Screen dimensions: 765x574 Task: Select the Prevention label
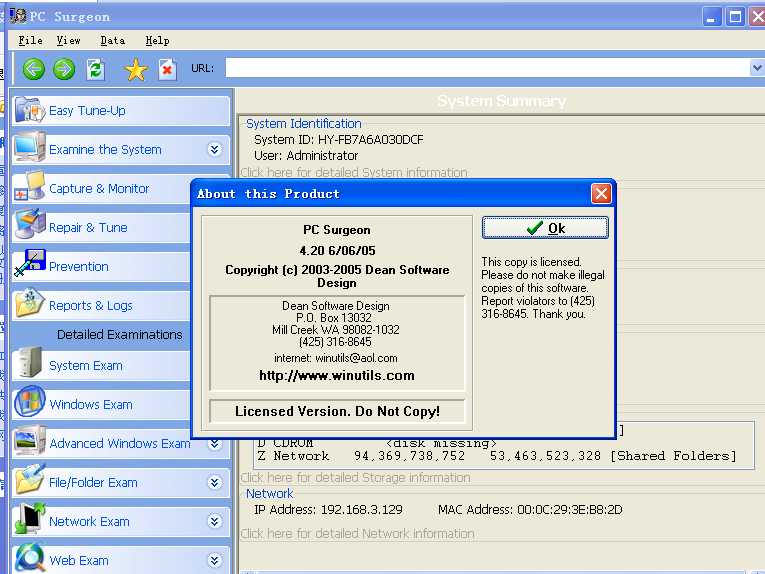click(x=79, y=267)
